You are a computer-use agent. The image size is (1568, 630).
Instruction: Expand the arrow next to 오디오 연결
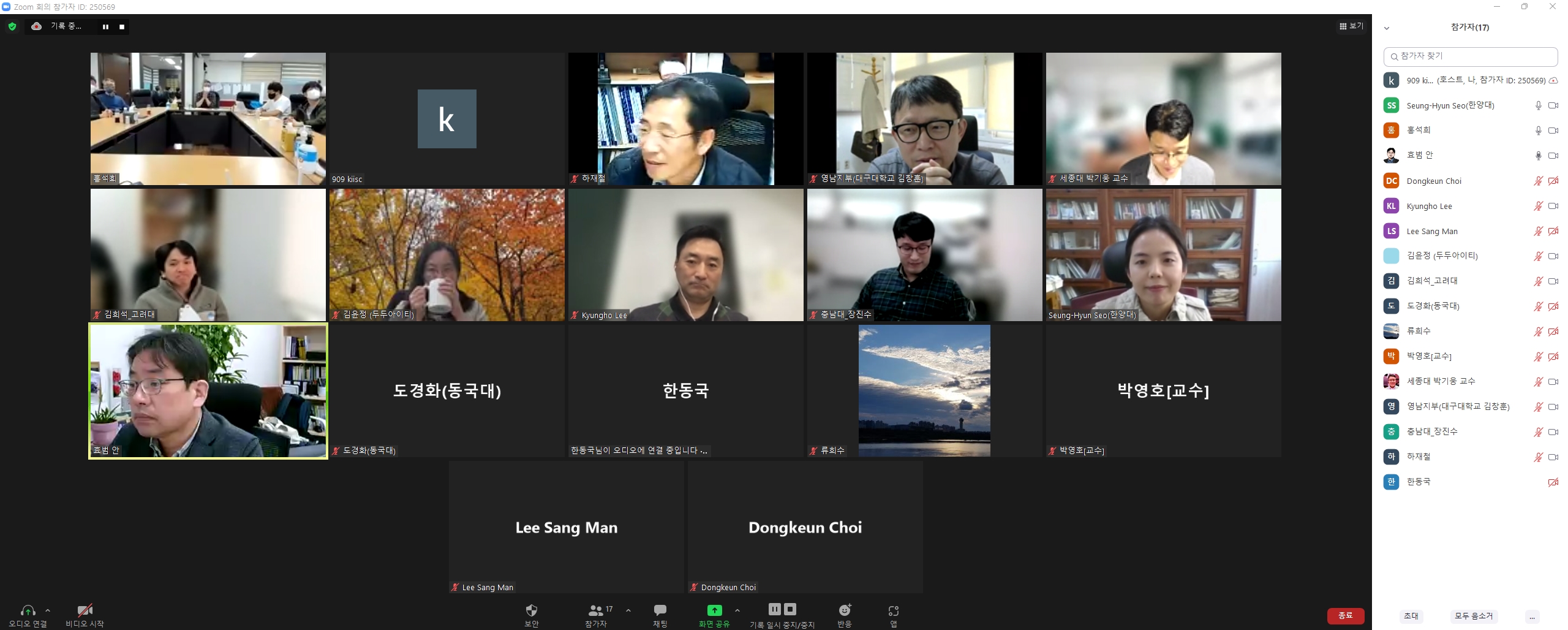tap(48, 610)
